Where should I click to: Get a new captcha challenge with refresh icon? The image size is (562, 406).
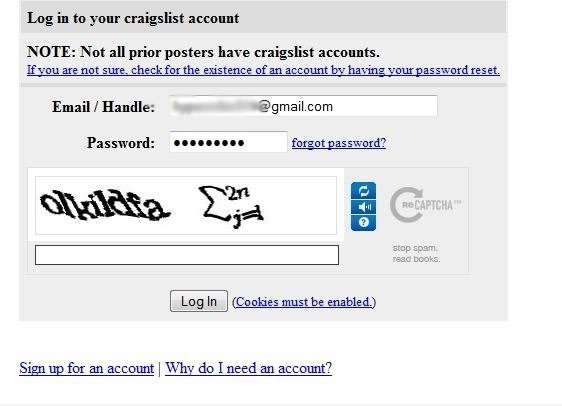pyautogui.click(x=363, y=190)
